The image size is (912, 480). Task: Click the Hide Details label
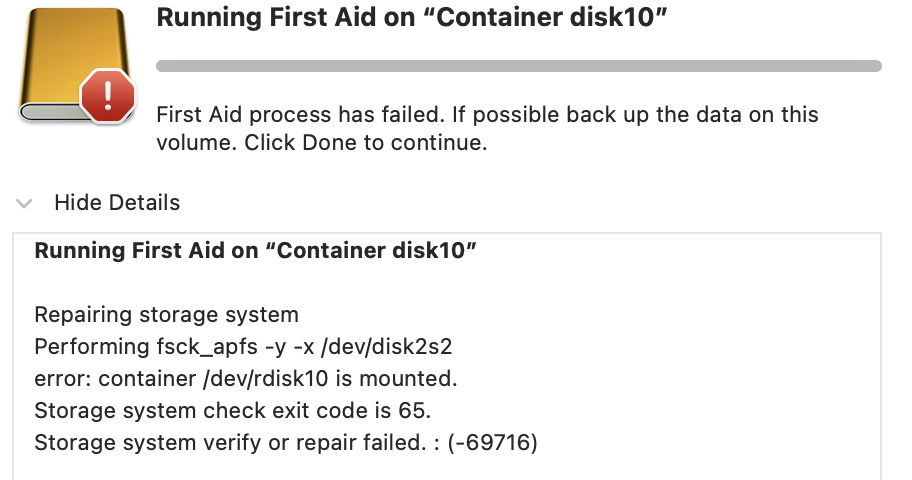click(117, 203)
